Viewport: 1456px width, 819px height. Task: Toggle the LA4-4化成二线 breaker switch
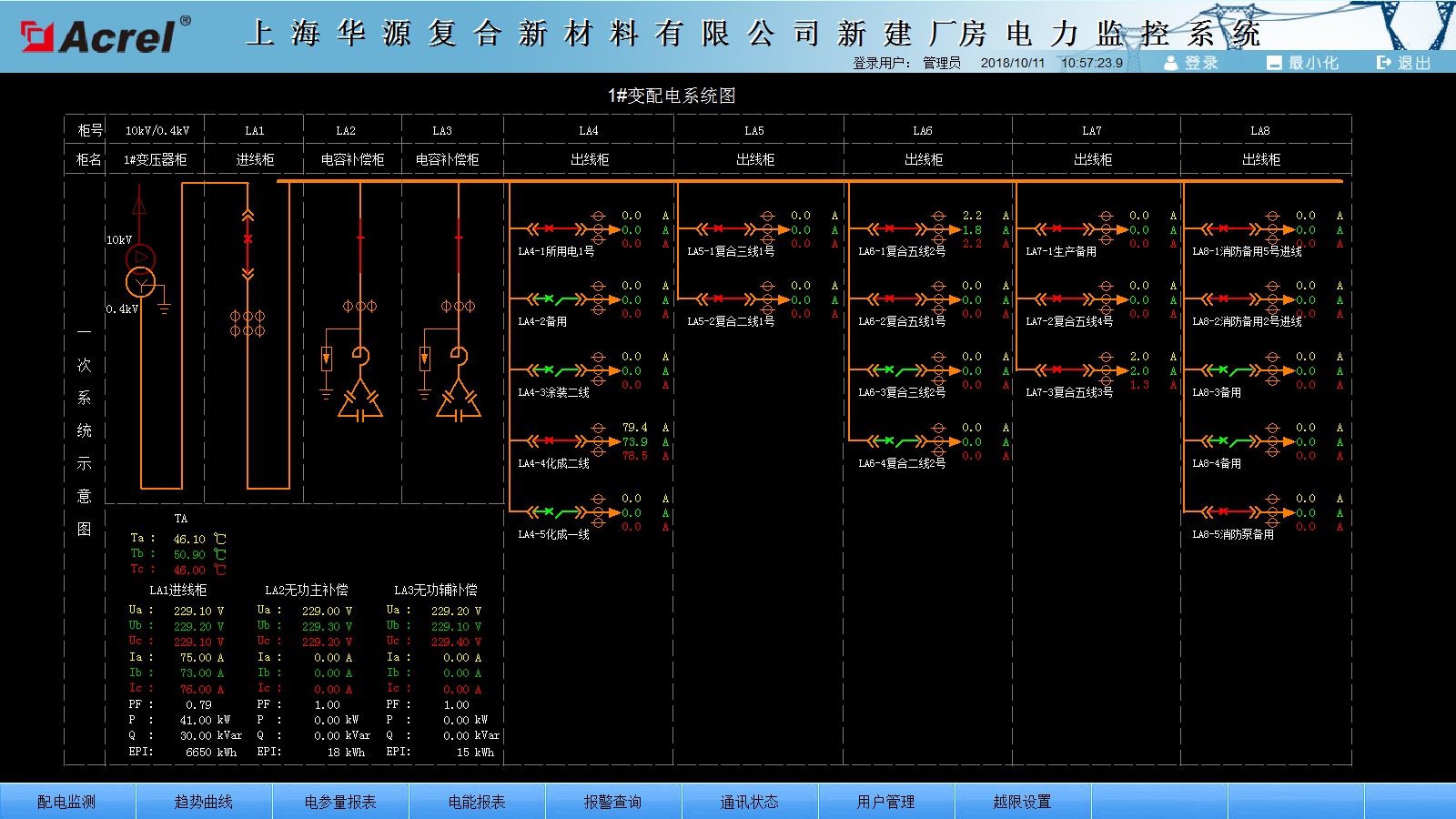[555, 440]
